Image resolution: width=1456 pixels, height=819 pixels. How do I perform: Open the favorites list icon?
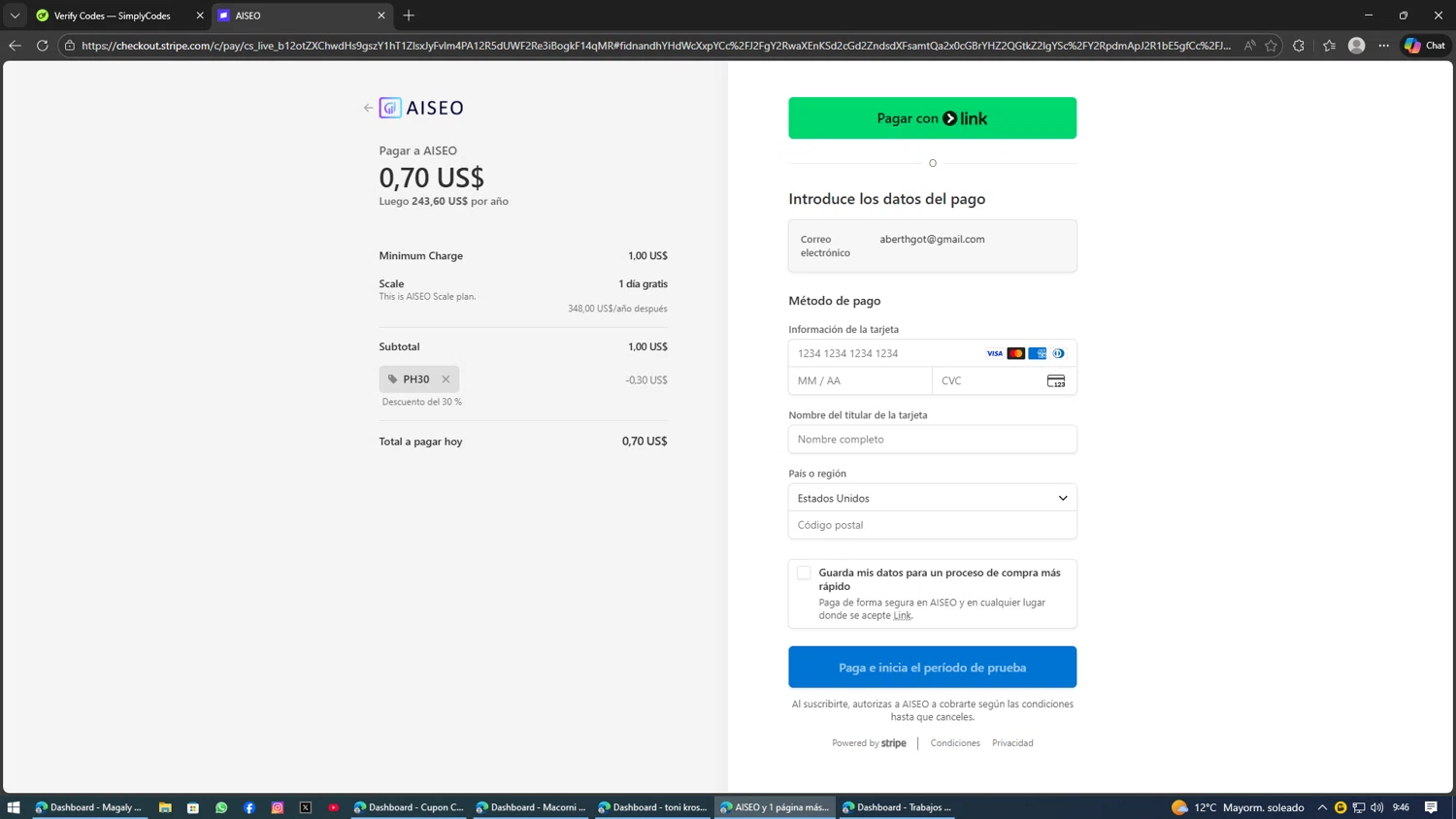coord(1329,46)
